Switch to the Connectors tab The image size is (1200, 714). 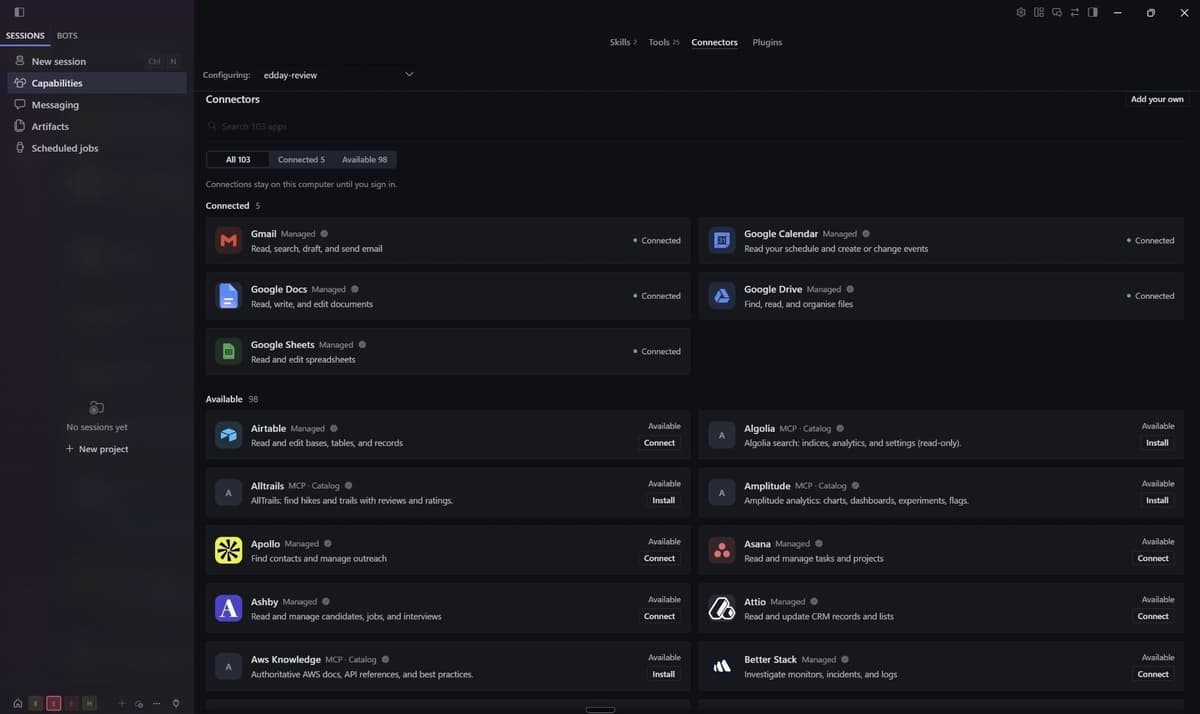click(x=714, y=42)
